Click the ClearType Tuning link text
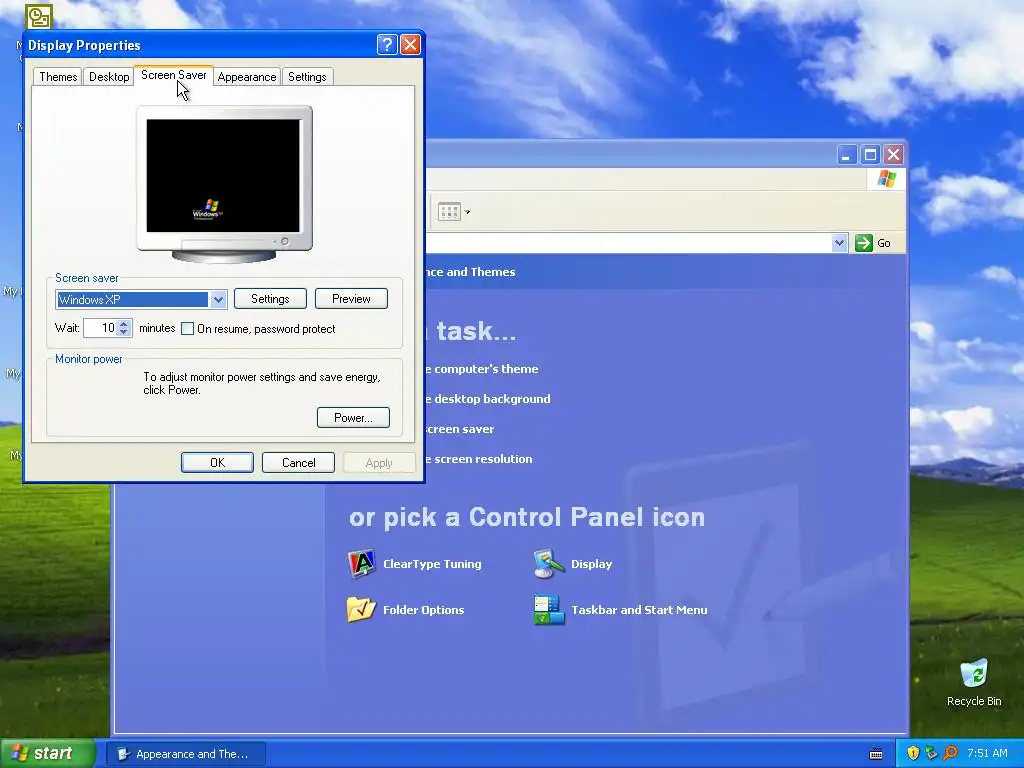 (x=432, y=564)
